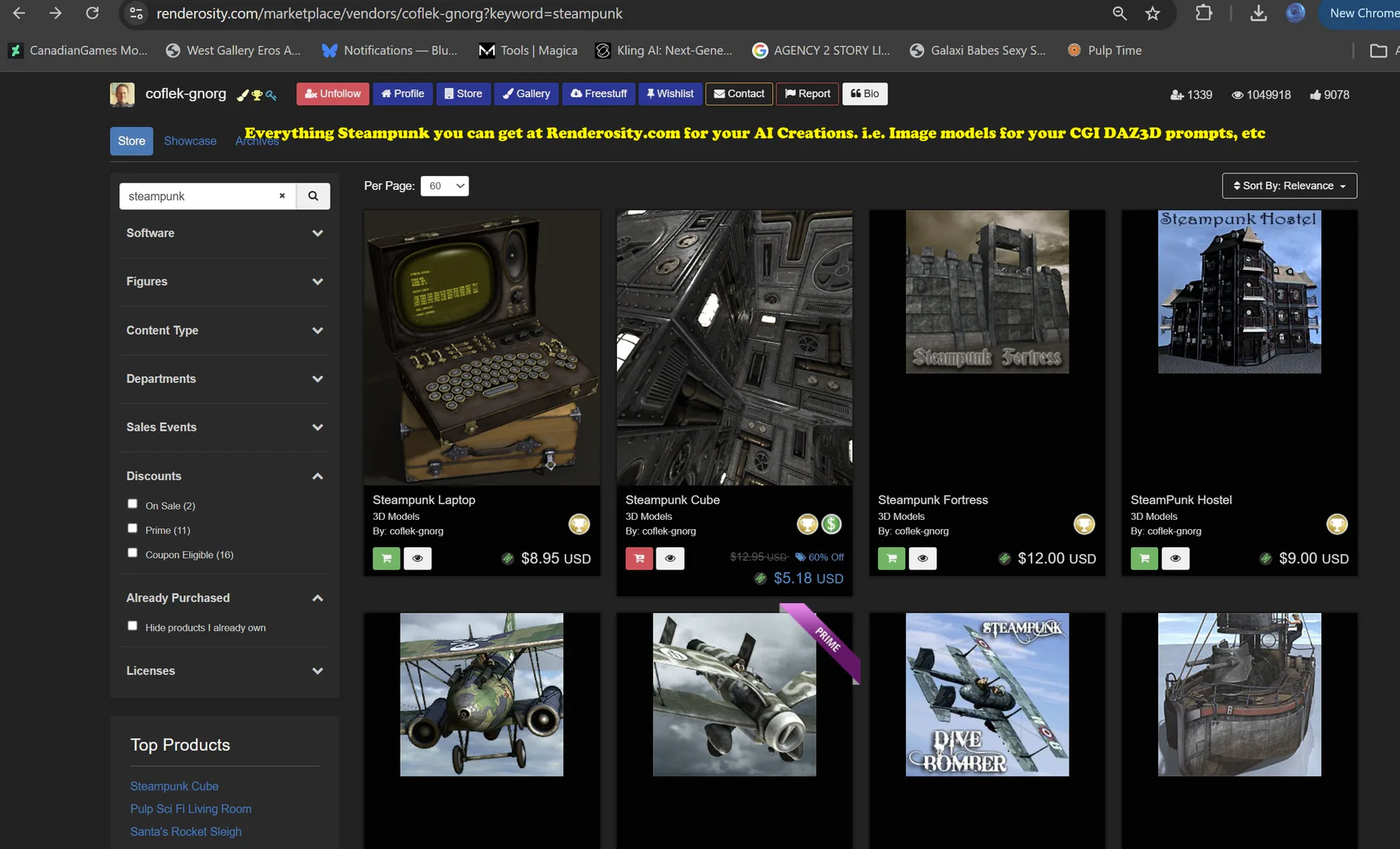Switch to the Showcase tab
Image resolution: width=1400 pixels, height=849 pixels.
[x=190, y=141]
